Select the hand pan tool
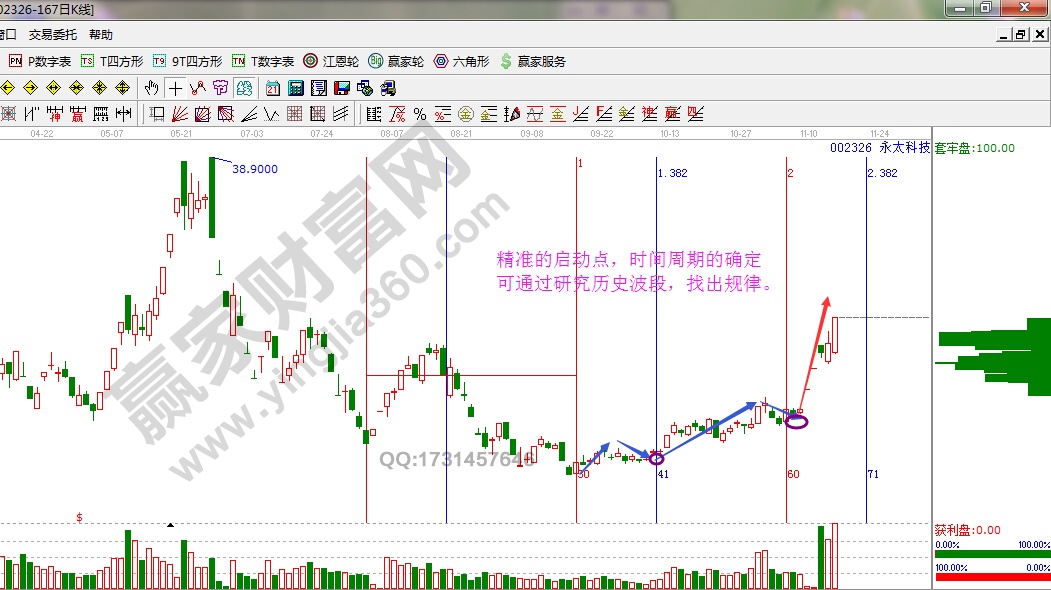Image resolution: width=1051 pixels, height=590 pixels. point(153,88)
